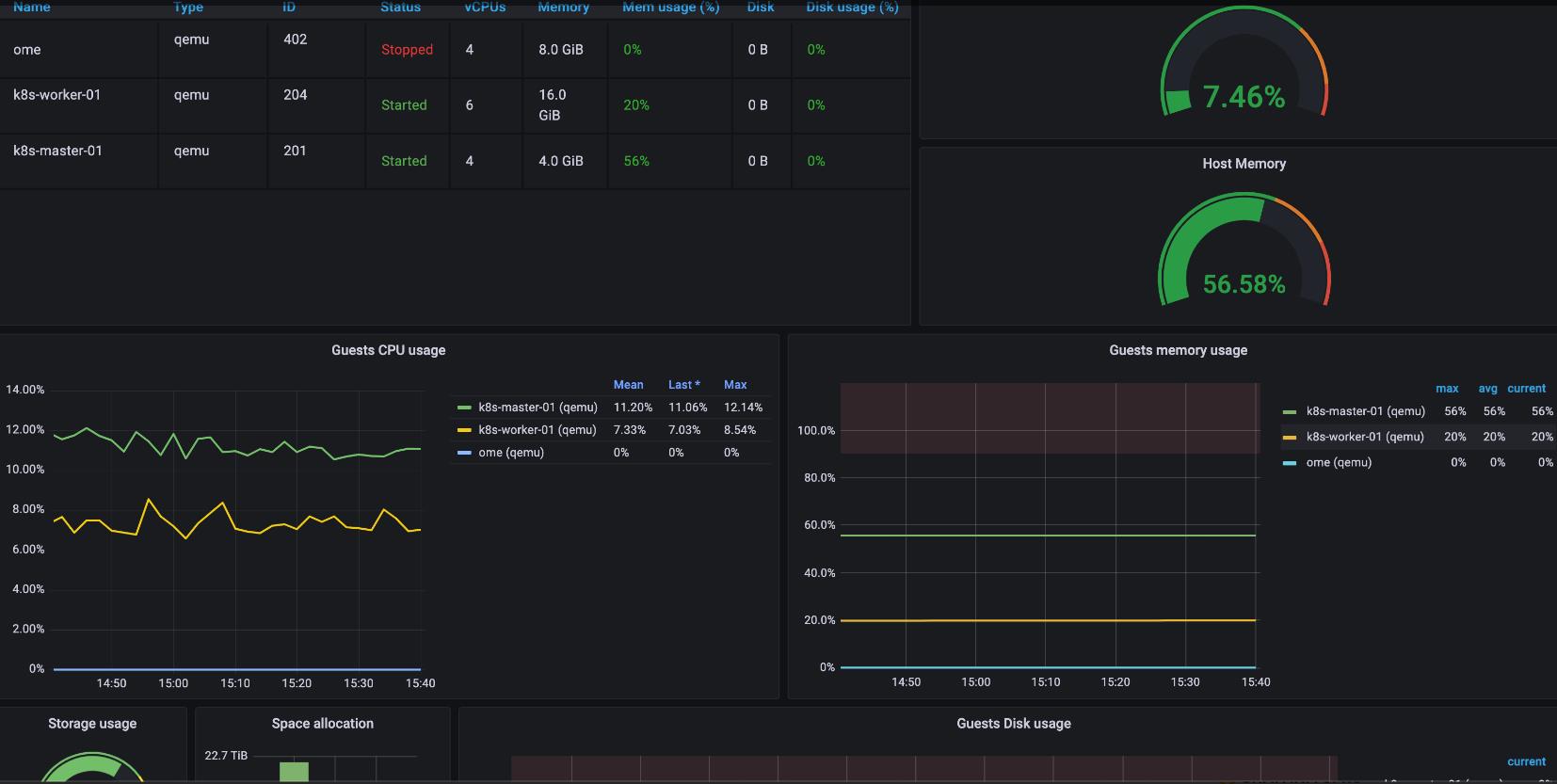This screenshot has width=1557, height=784.
Task: Click the Started status for k8s-master-01
Action: click(x=404, y=161)
